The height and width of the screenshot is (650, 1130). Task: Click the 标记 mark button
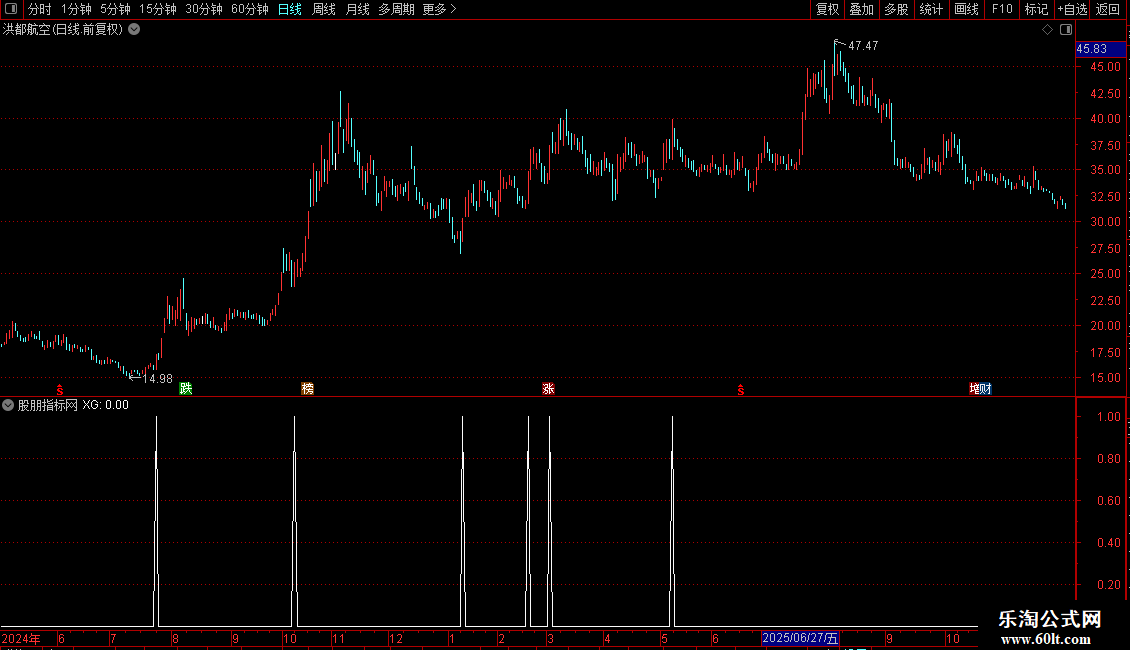point(1036,9)
